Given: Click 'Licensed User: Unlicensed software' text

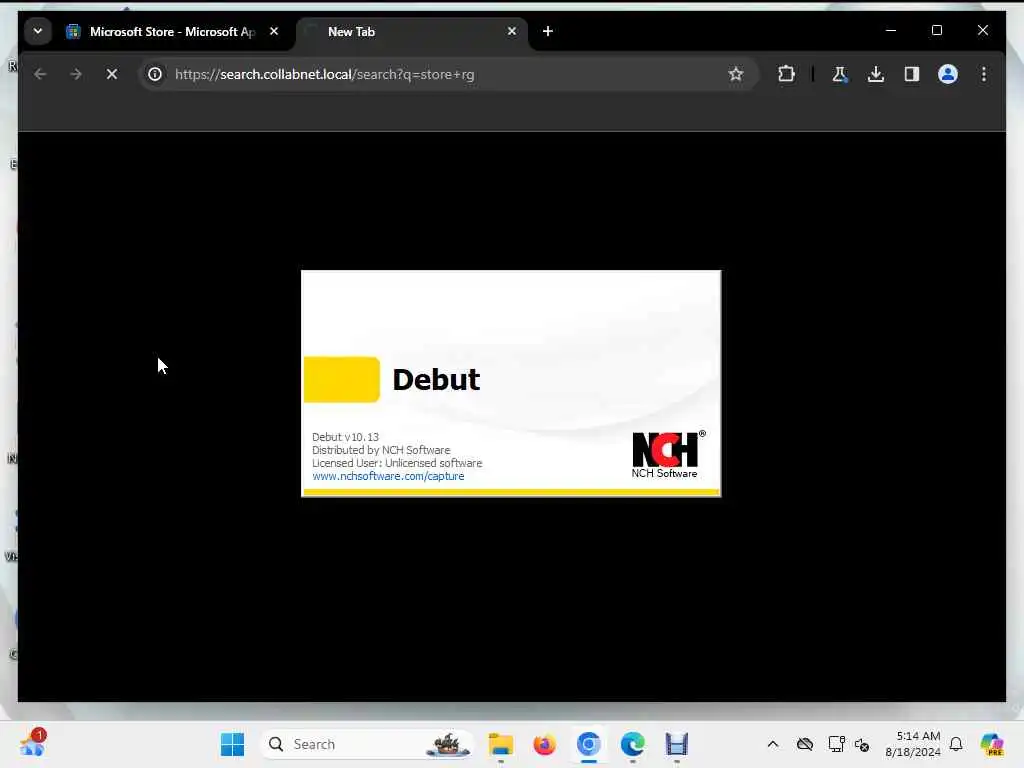Looking at the screenshot, I should [397, 463].
